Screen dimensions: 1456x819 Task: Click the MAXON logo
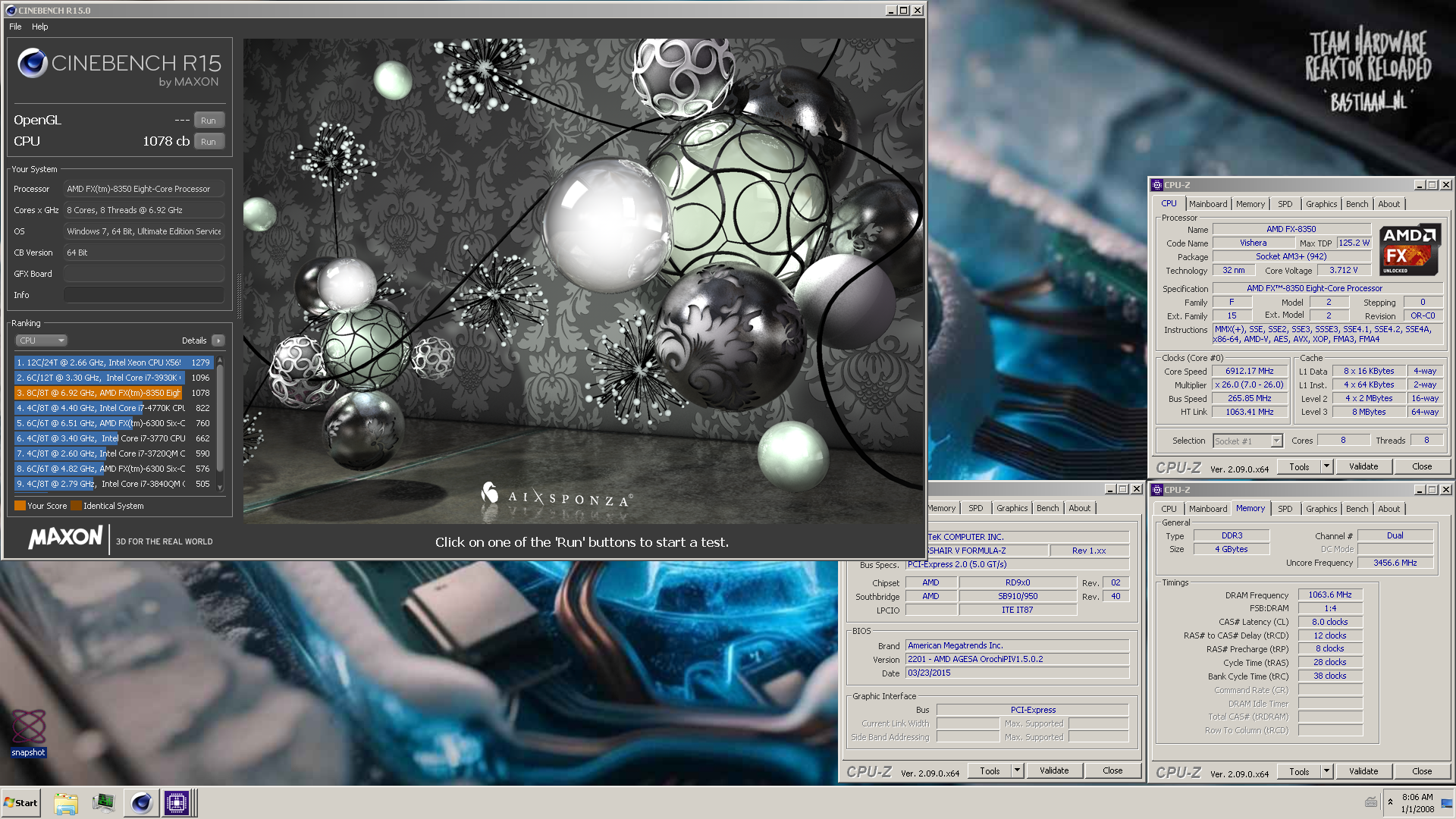click(x=66, y=538)
